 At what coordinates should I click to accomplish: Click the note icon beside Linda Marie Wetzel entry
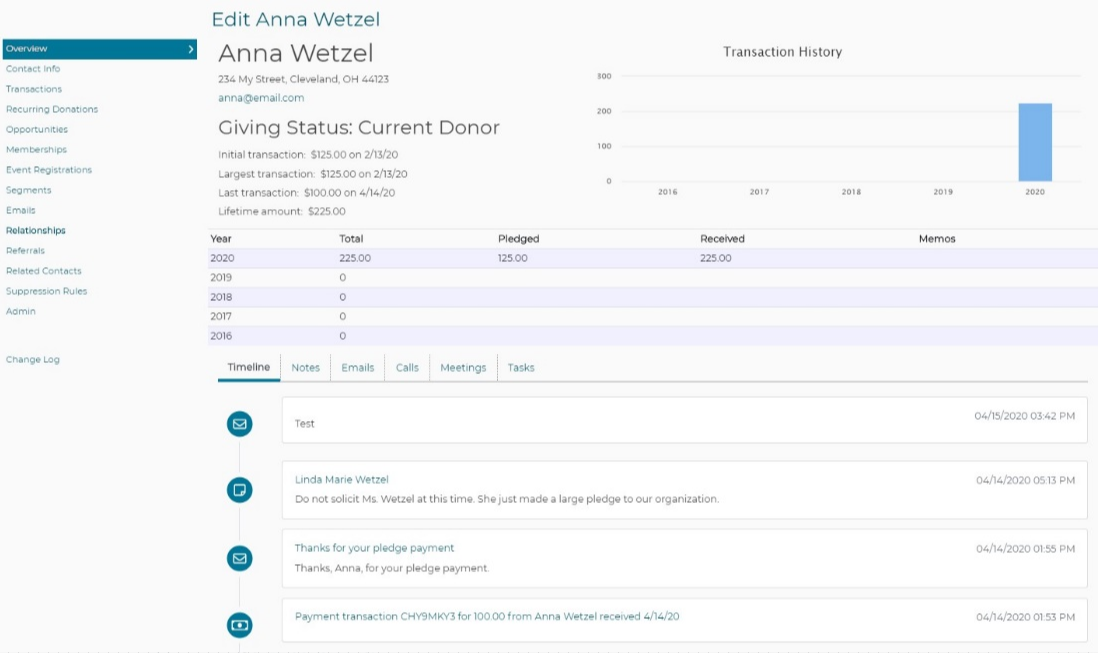tap(239, 490)
